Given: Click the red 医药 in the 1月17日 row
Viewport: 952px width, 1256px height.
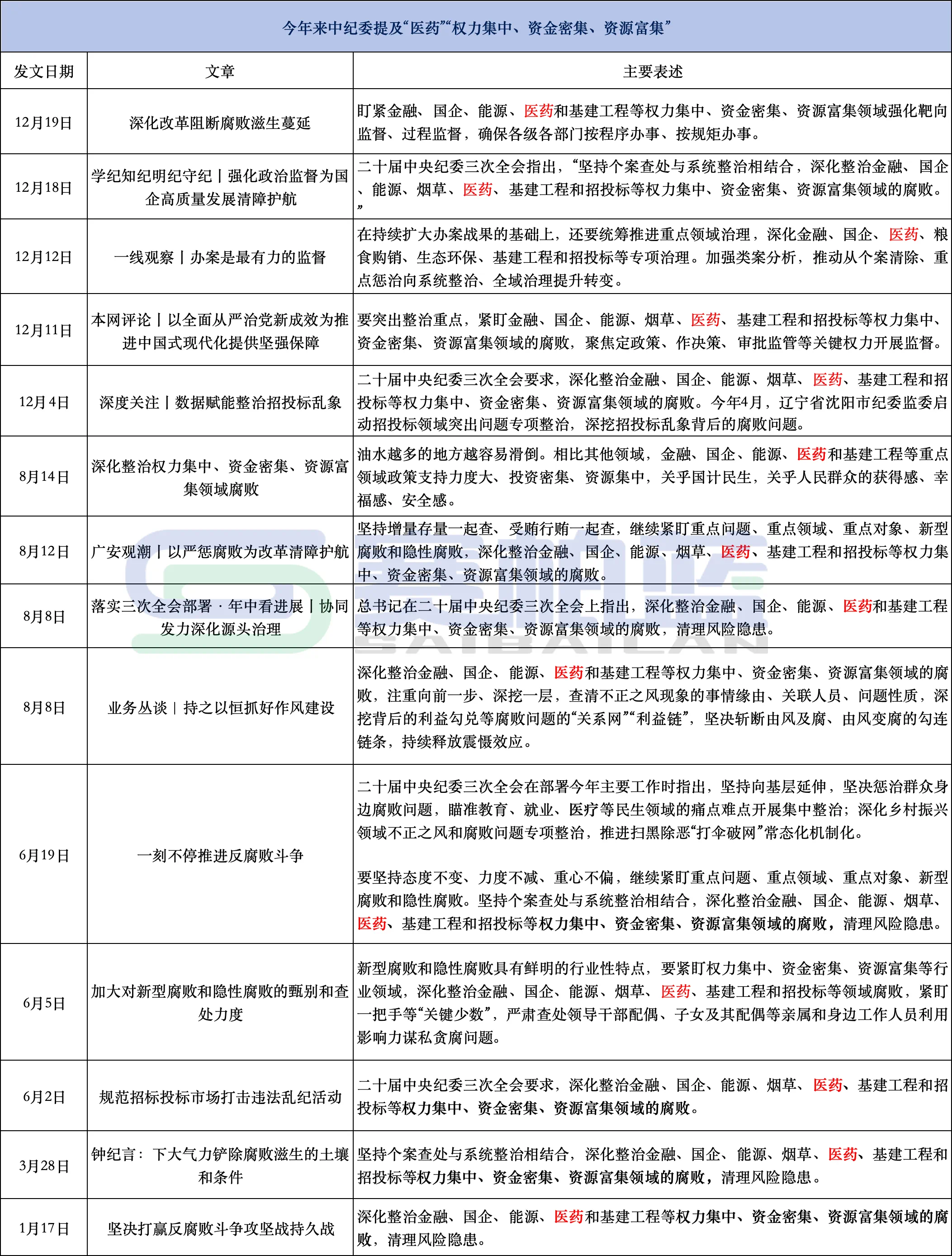Looking at the screenshot, I should pos(569,1217).
